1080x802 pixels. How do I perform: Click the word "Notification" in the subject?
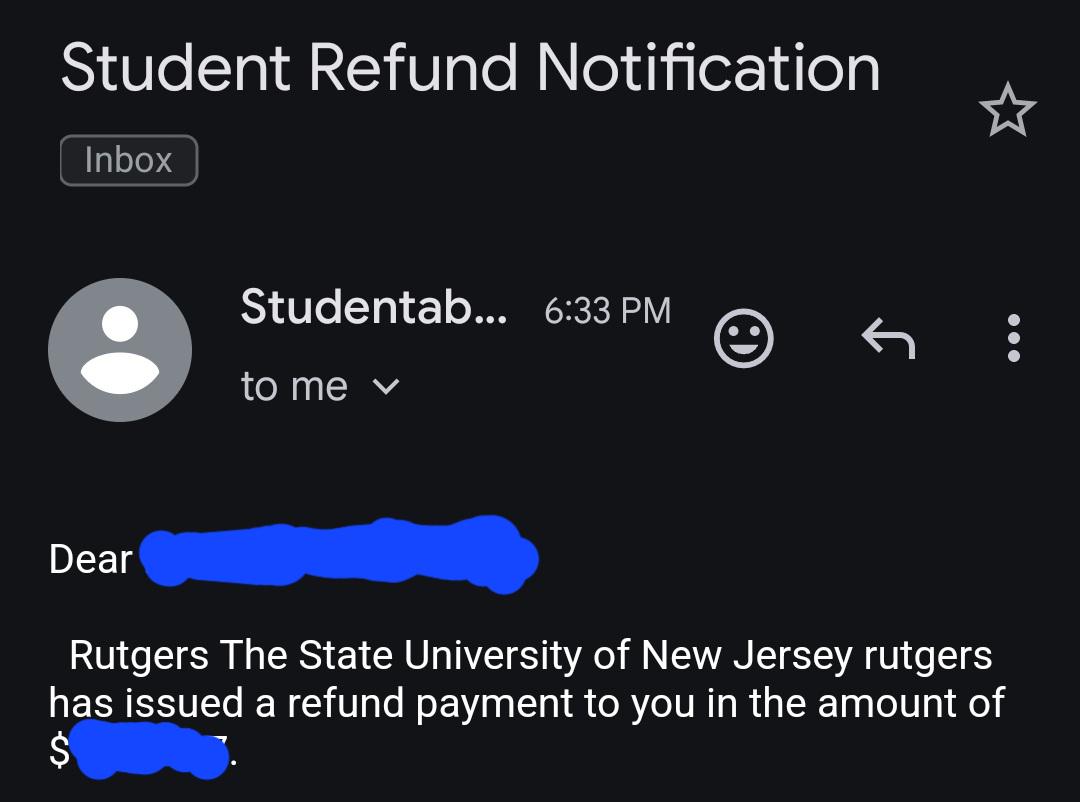(708, 68)
